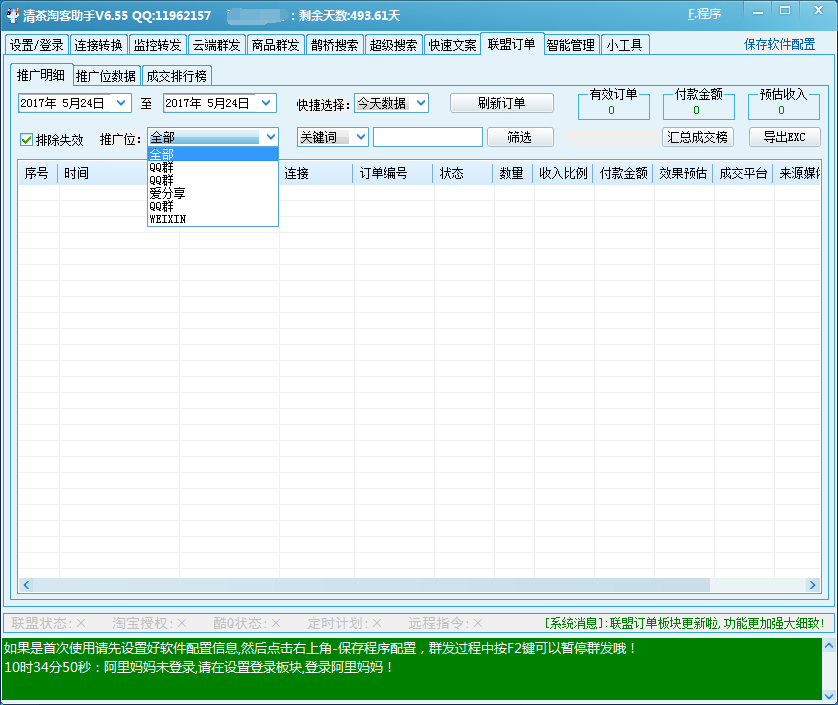Click the 汇总成交榜 button
This screenshot has height=705, width=838.
[697, 137]
